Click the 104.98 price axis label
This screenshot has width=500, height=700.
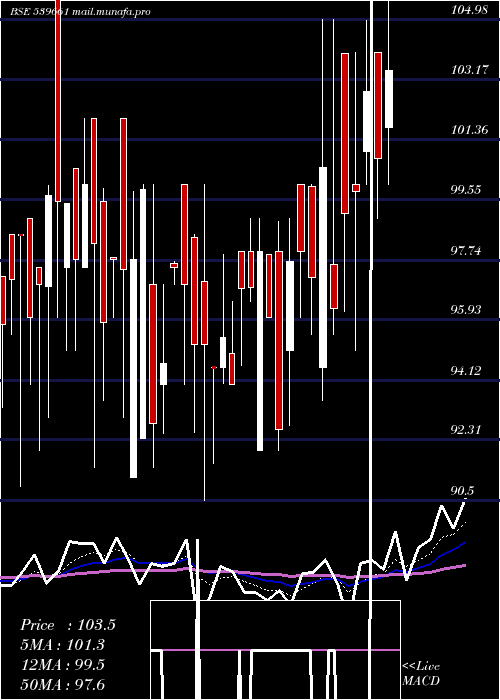[469, 10]
